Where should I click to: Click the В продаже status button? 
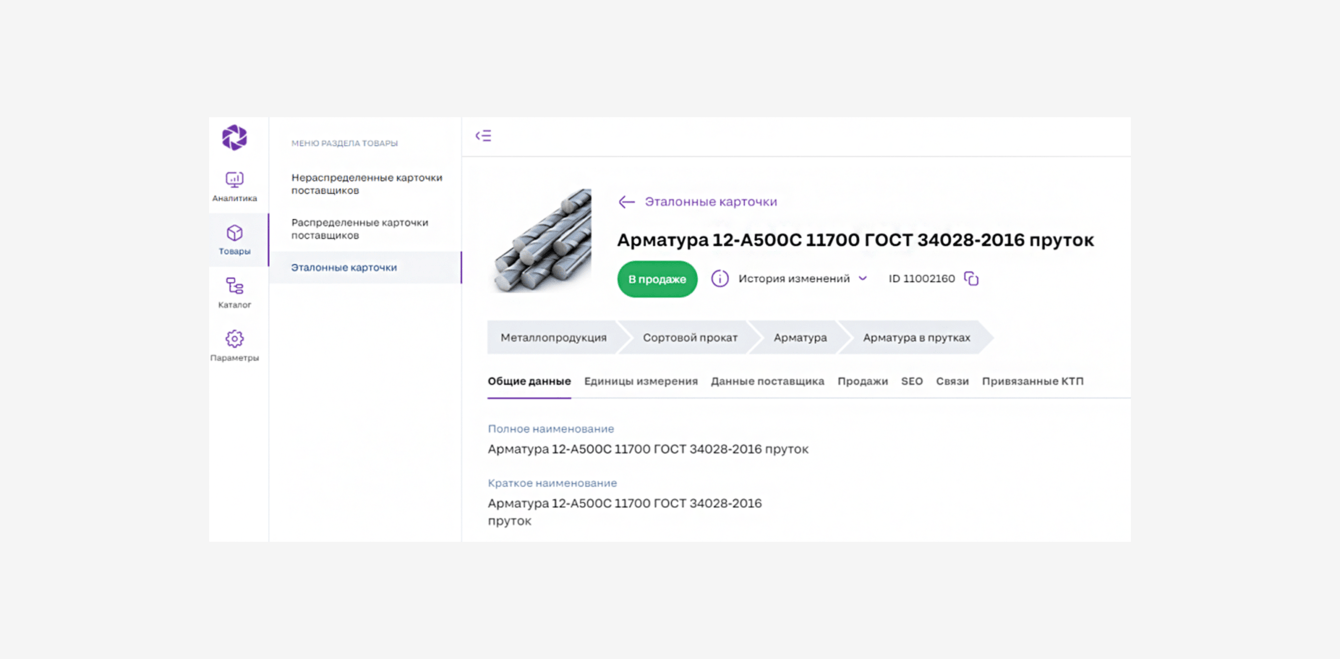pyautogui.click(x=657, y=279)
